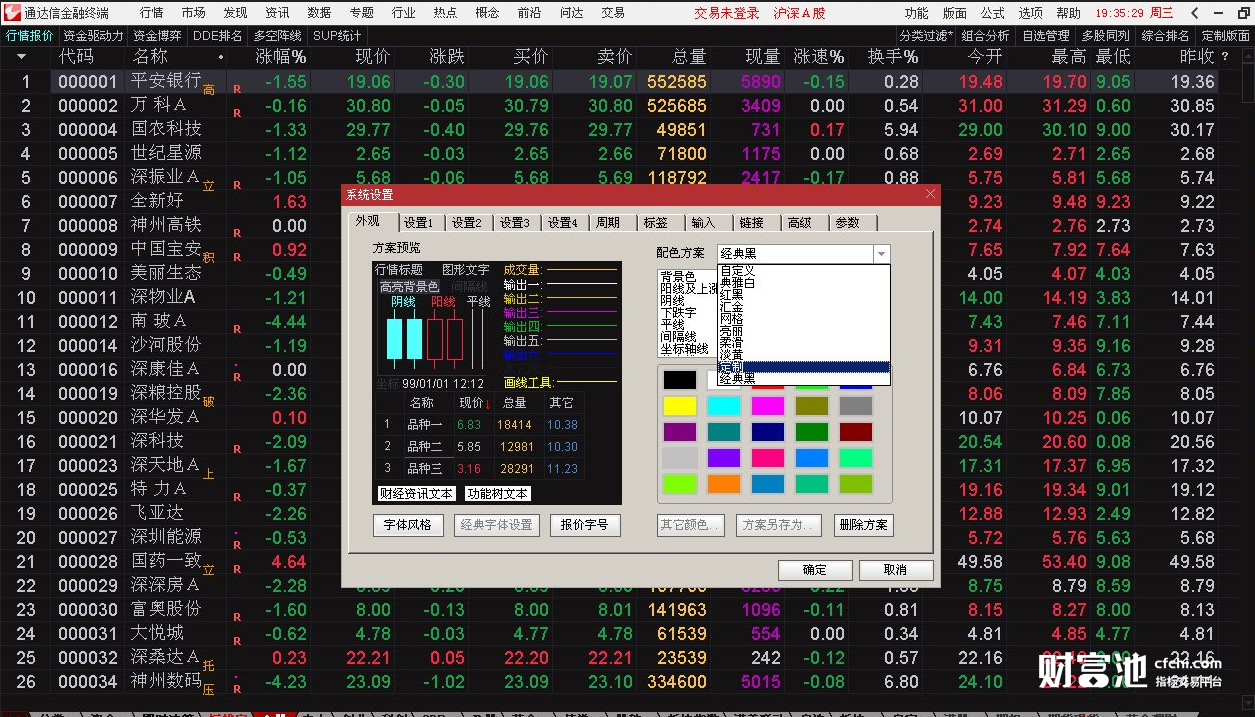This screenshot has width=1255, height=717.
Task: Open the 周期 settings tab
Action: click(x=608, y=223)
